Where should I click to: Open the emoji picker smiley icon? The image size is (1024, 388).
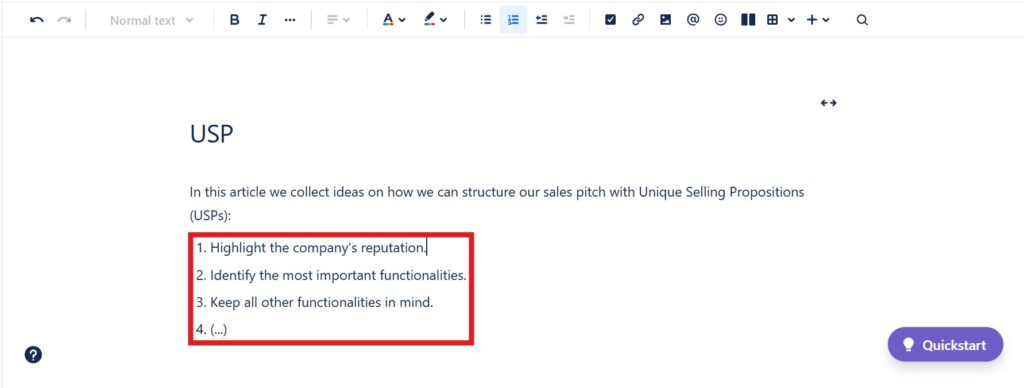[x=720, y=20]
